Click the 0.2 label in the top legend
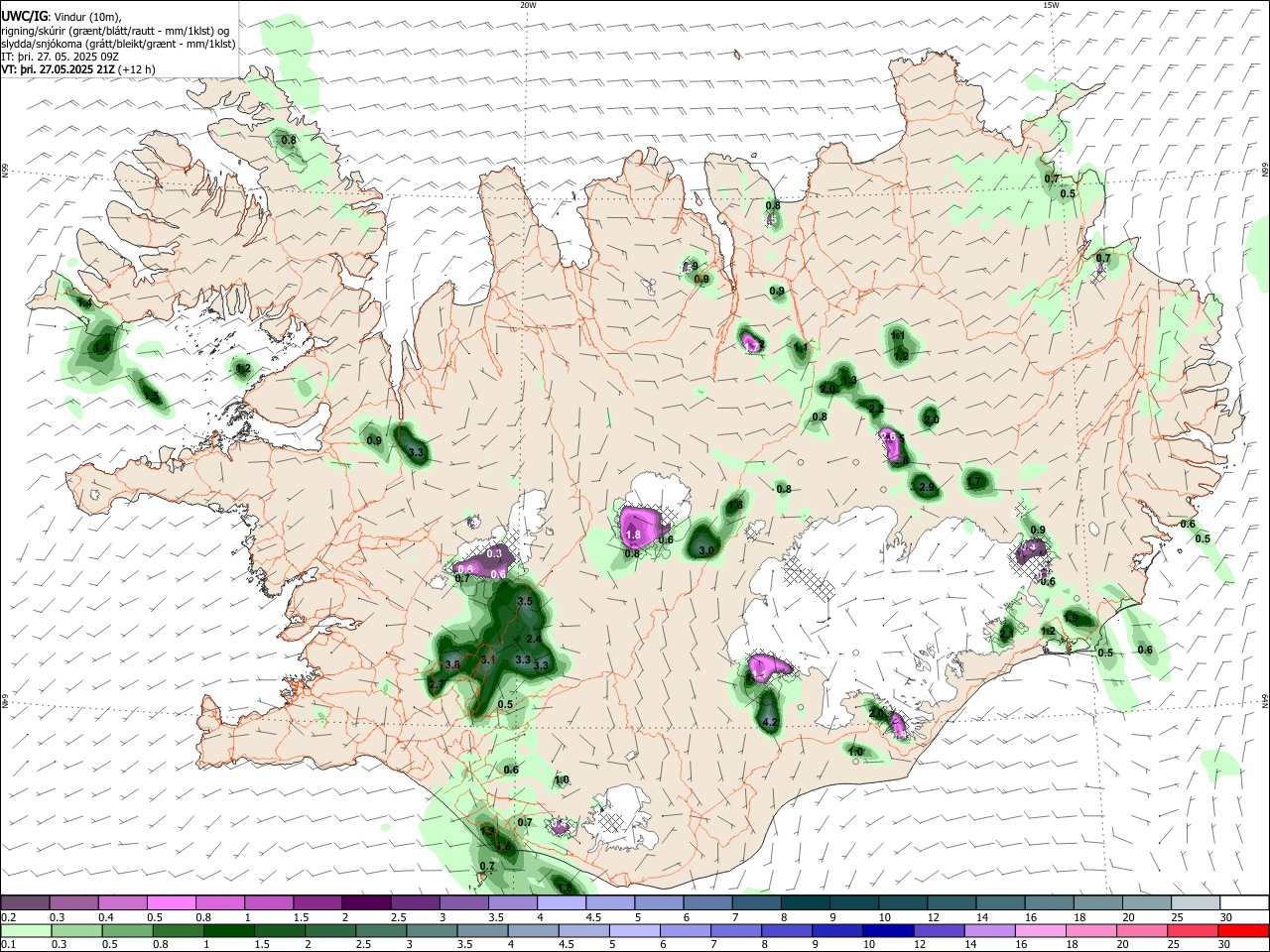 [x=8, y=917]
